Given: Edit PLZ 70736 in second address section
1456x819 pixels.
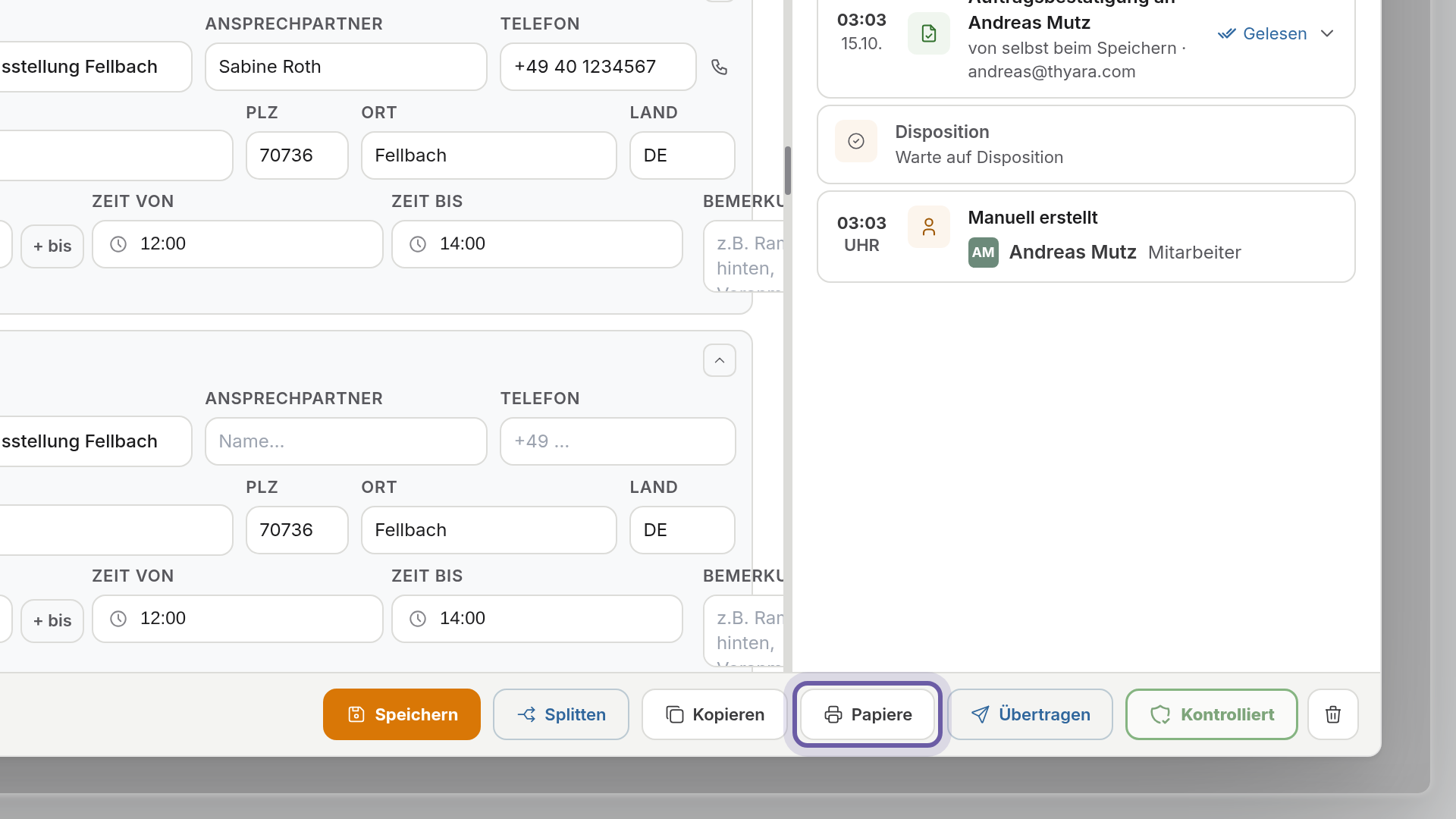Looking at the screenshot, I should tap(297, 530).
